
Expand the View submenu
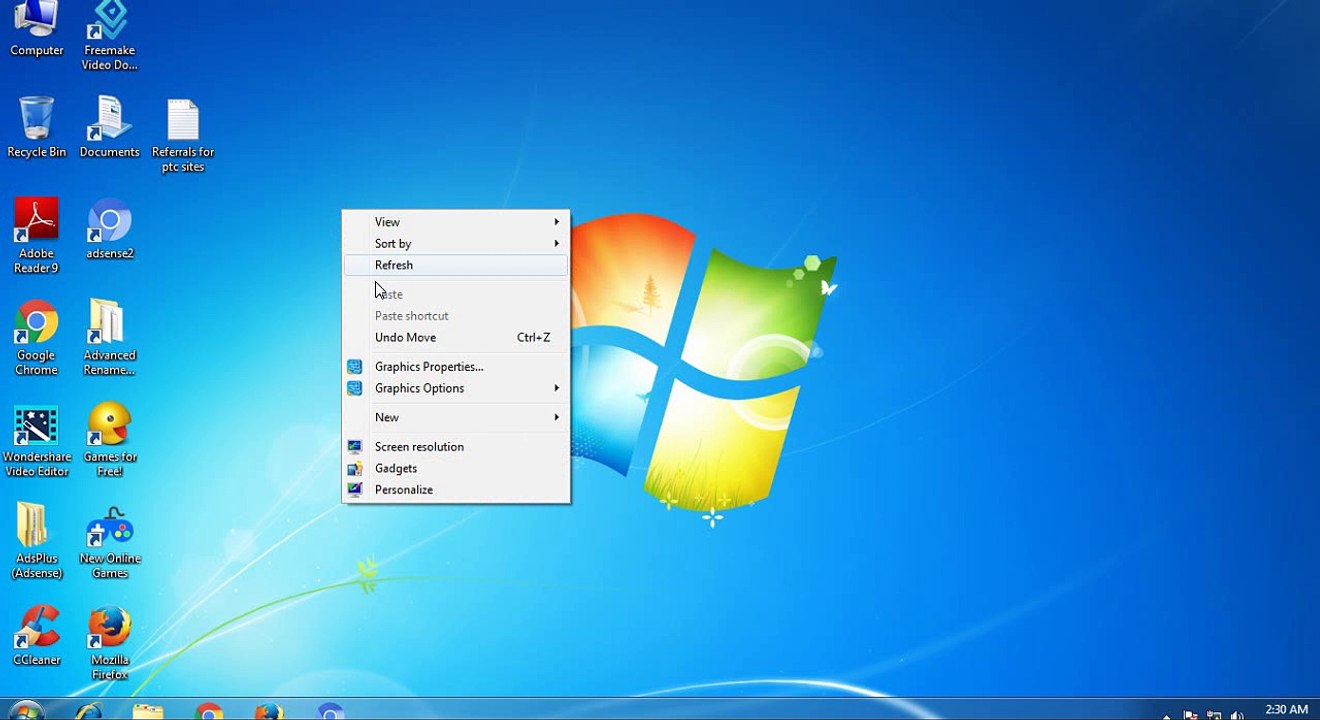click(456, 222)
